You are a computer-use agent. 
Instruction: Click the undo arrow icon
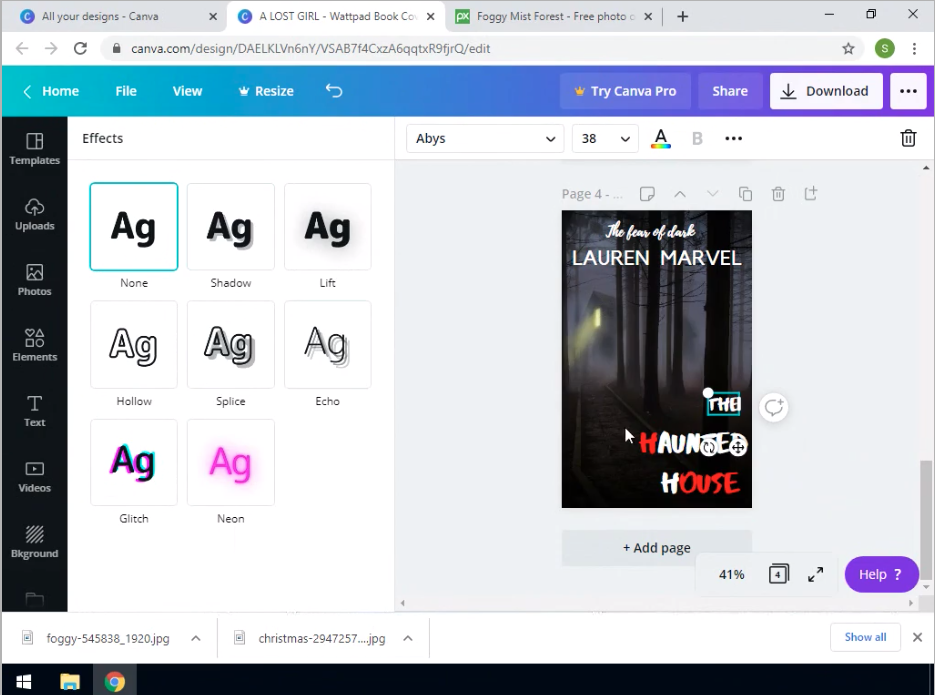[x=334, y=91]
